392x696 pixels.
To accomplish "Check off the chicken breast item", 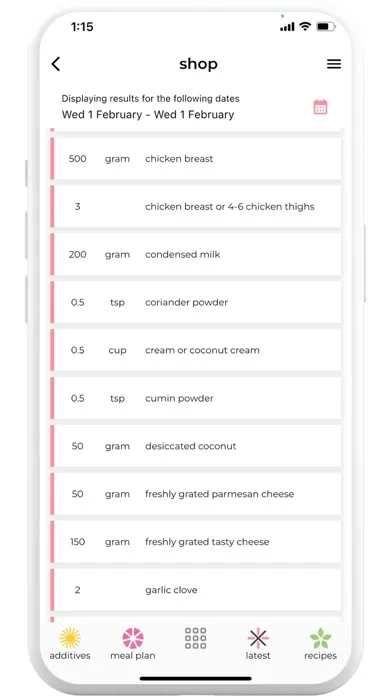I will click(x=195, y=158).
